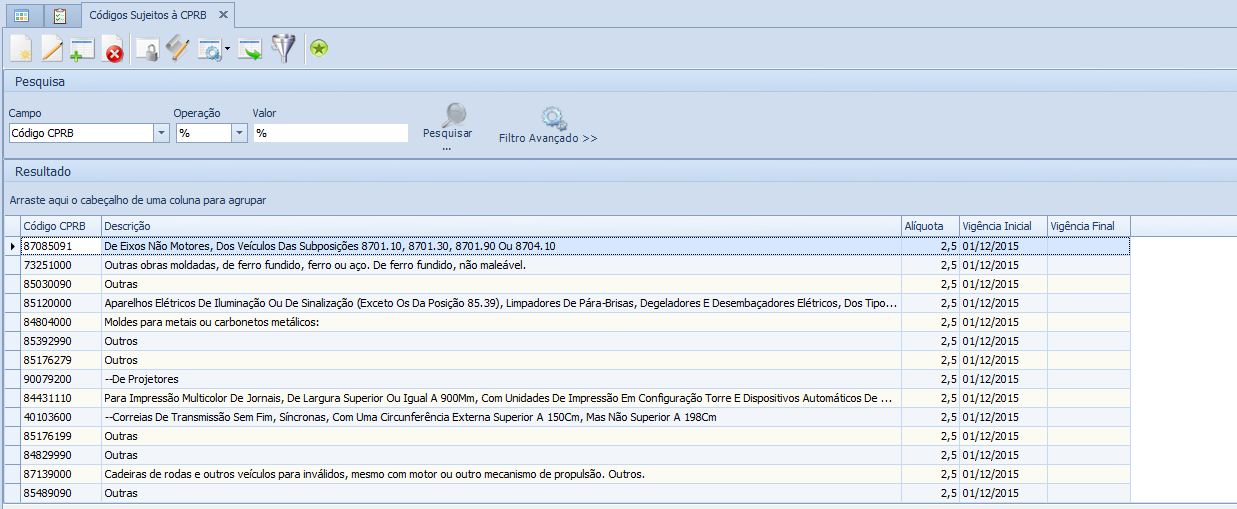Close the Códigos Sujeitos à CPRB tab

coord(224,15)
